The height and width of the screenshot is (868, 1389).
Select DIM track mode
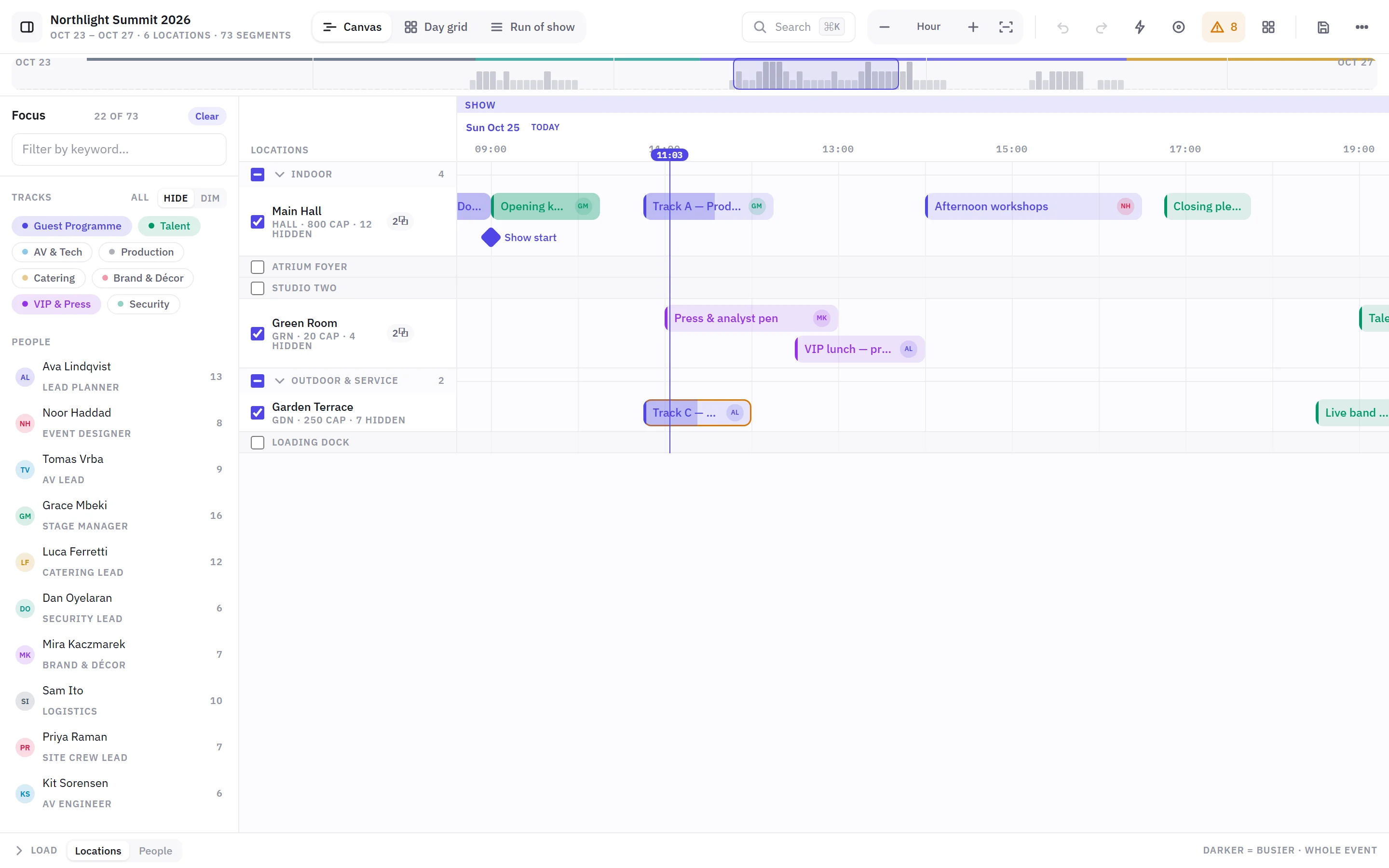coord(210,198)
